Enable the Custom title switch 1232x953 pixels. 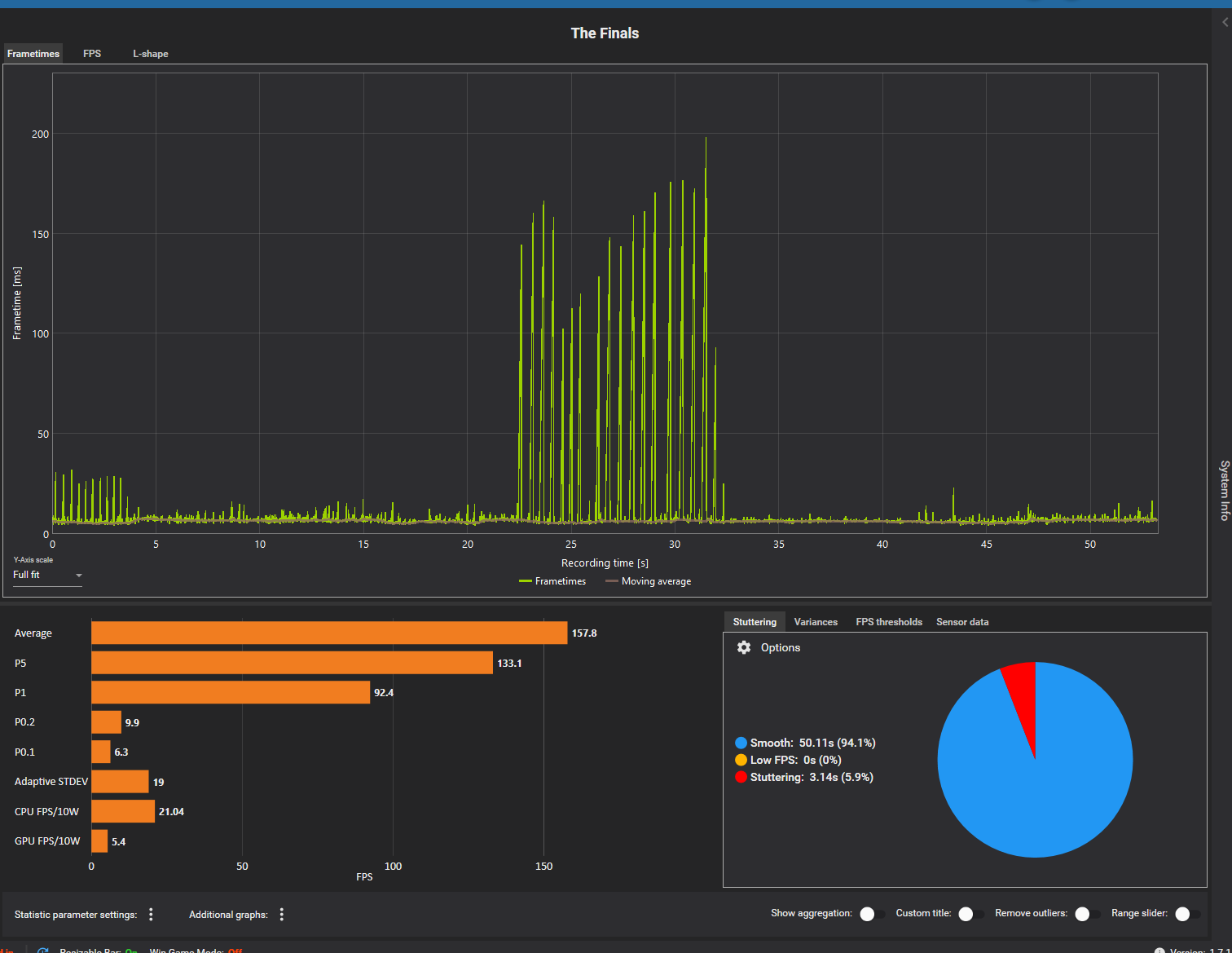[x=970, y=914]
